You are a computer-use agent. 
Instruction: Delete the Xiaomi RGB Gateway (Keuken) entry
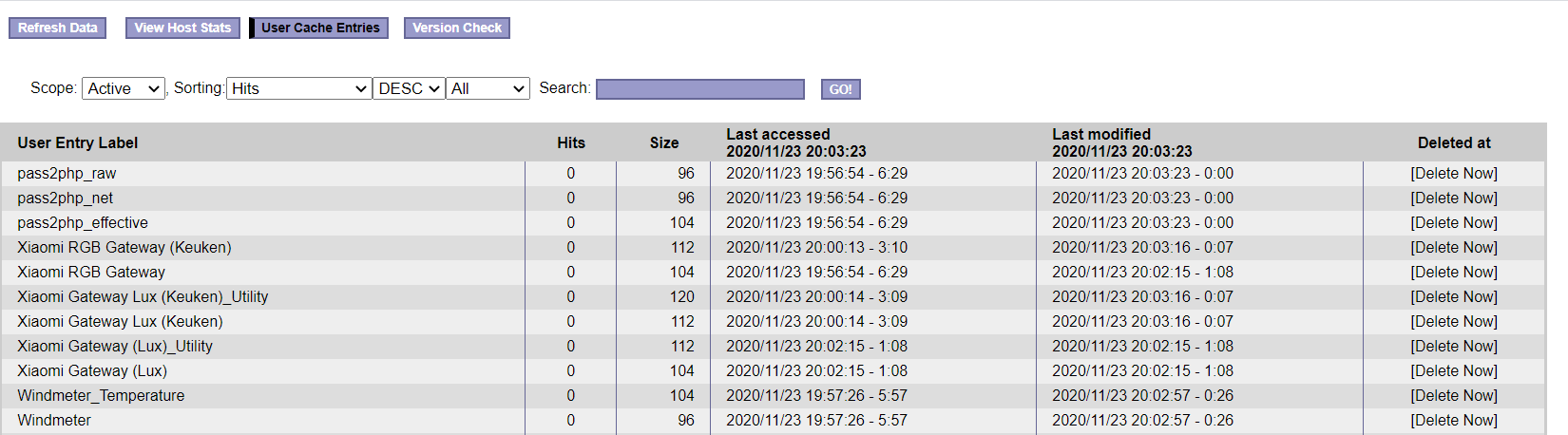1453,247
